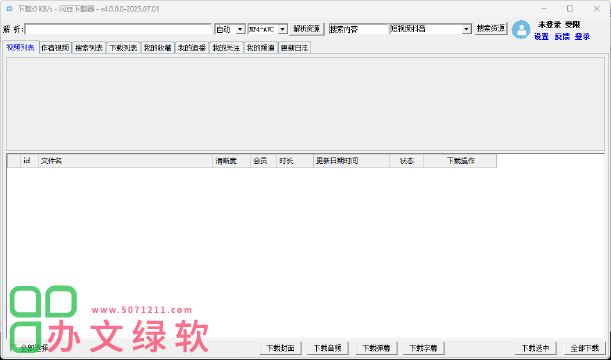Open the 我的频道 tab

261,48
